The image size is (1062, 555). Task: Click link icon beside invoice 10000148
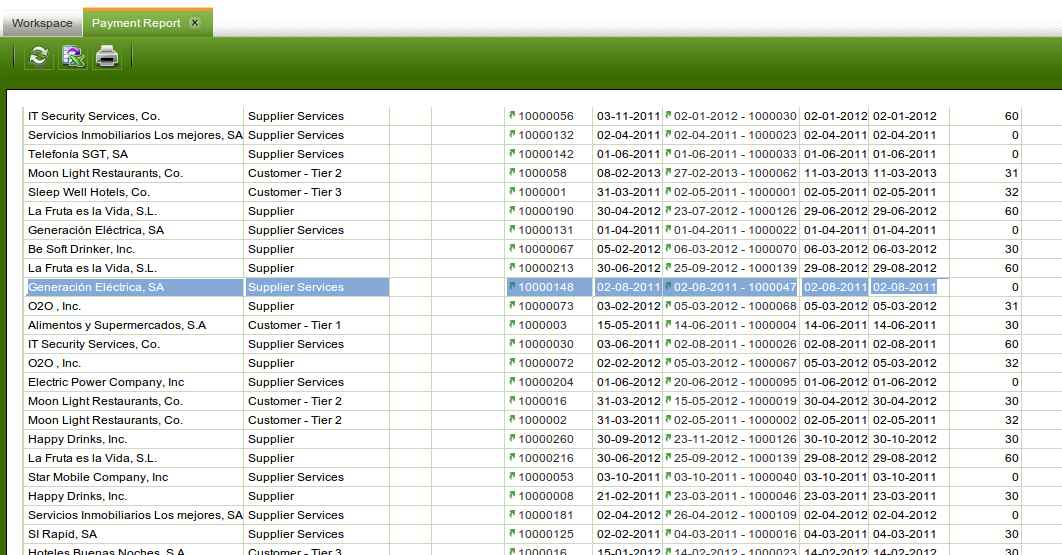[x=512, y=286]
